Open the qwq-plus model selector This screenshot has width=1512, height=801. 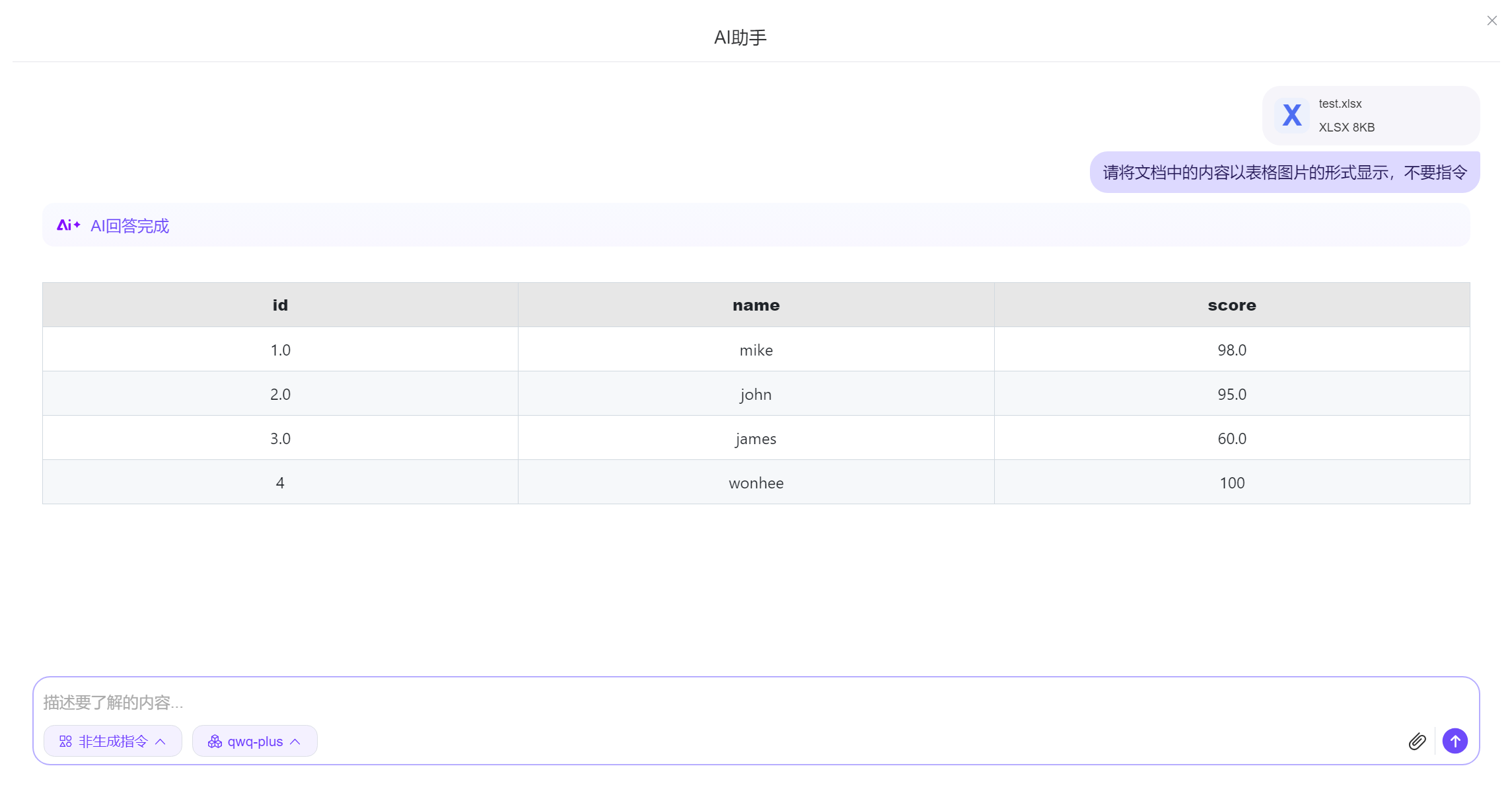pos(255,742)
